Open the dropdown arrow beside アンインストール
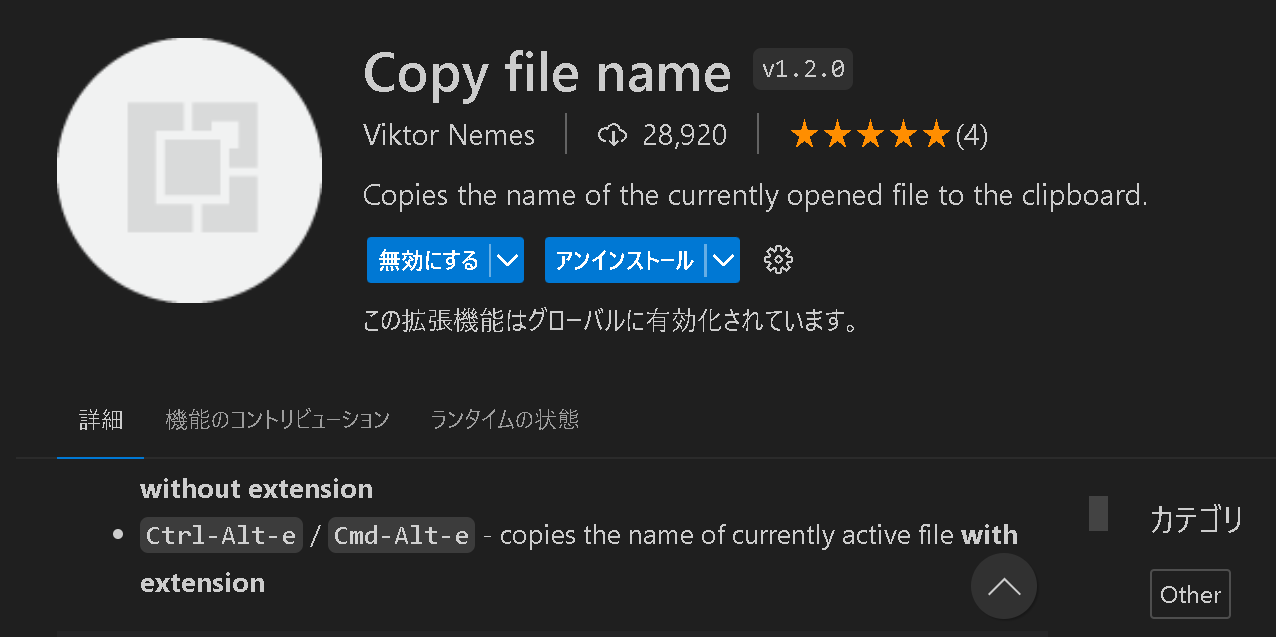The width and height of the screenshot is (1276, 637). pos(723,261)
